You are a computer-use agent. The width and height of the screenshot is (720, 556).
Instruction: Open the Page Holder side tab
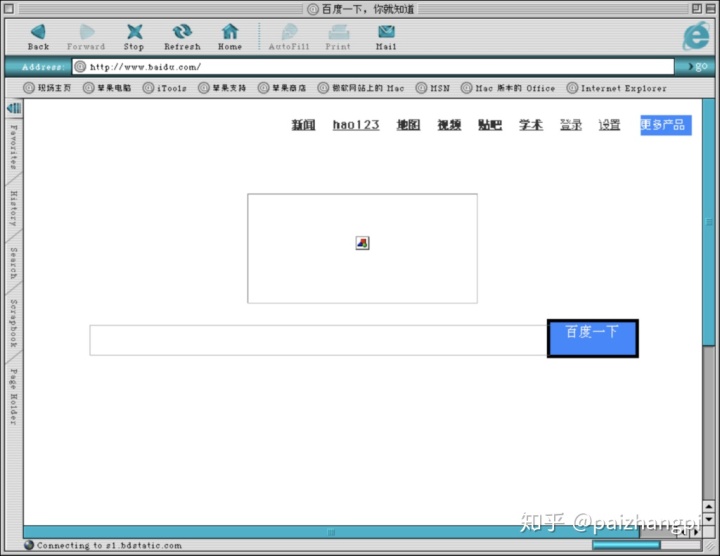tap(14, 396)
